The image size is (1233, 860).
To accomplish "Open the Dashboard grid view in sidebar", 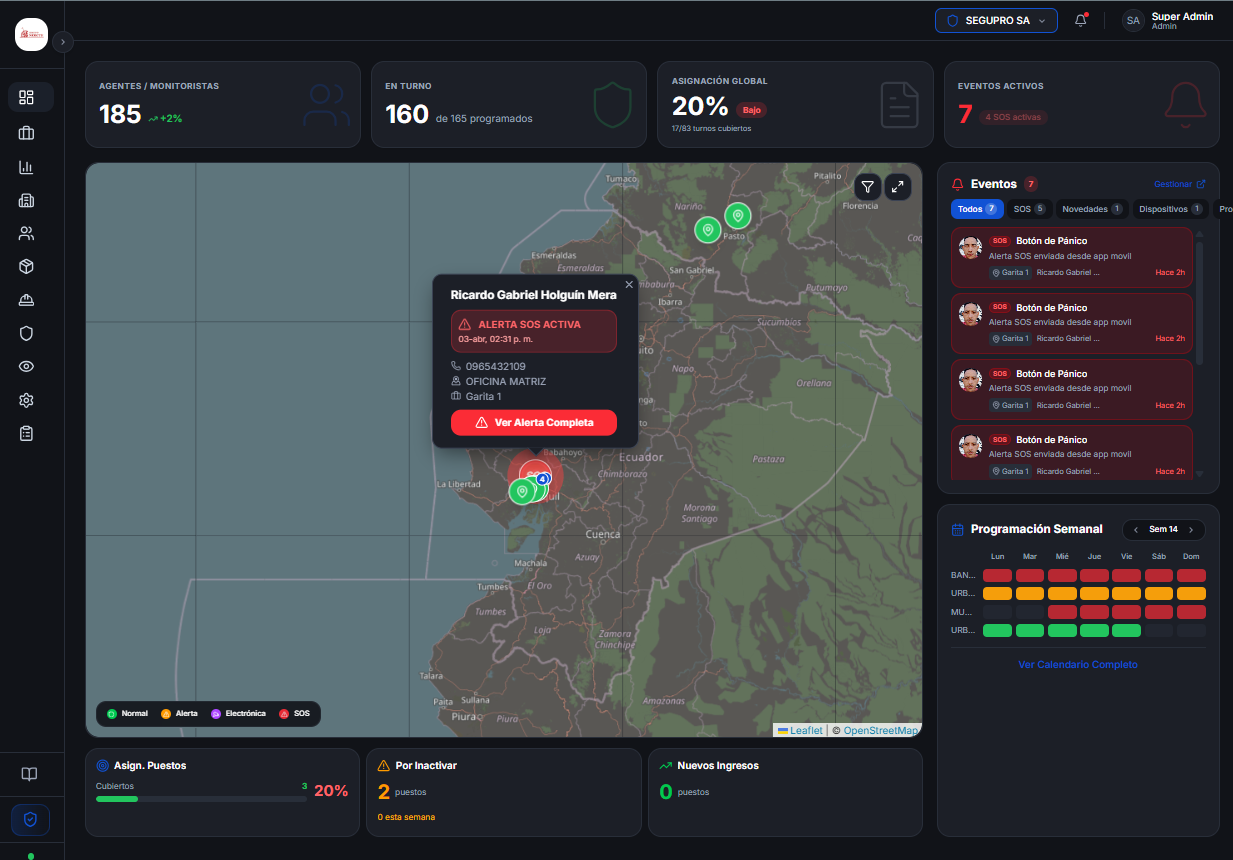I will coord(30,97).
